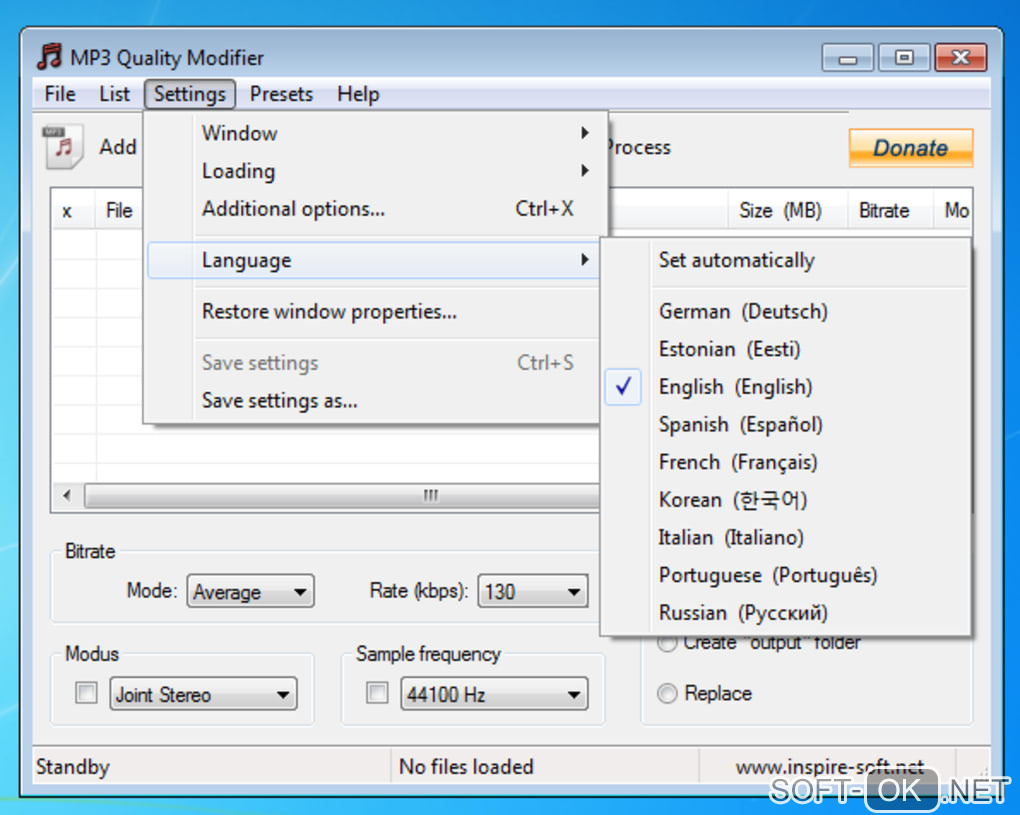Open the Help menu
The width and height of the screenshot is (1020, 815).
coord(358,94)
